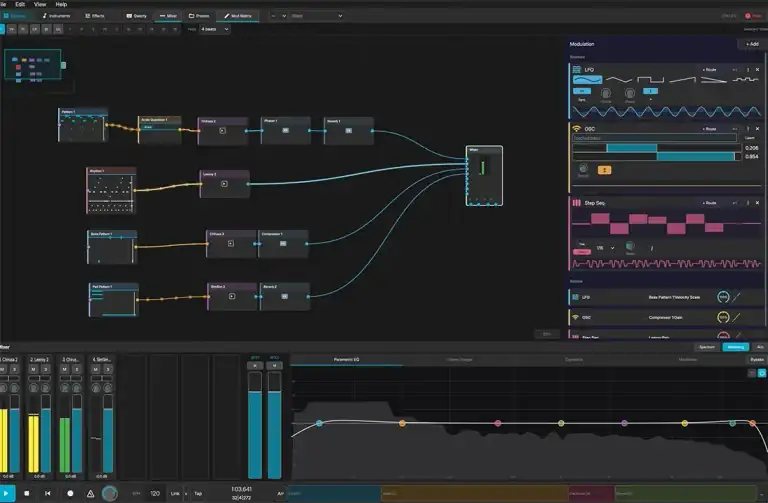The image size is (768, 503).
Task: Open the Step Seq rate dropdown
Action: pos(605,248)
